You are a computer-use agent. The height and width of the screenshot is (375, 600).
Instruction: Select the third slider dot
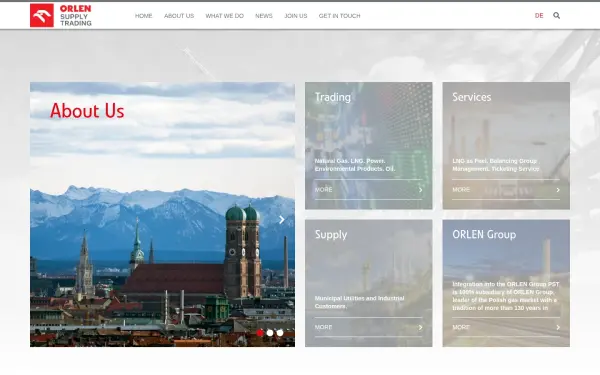(280, 333)
